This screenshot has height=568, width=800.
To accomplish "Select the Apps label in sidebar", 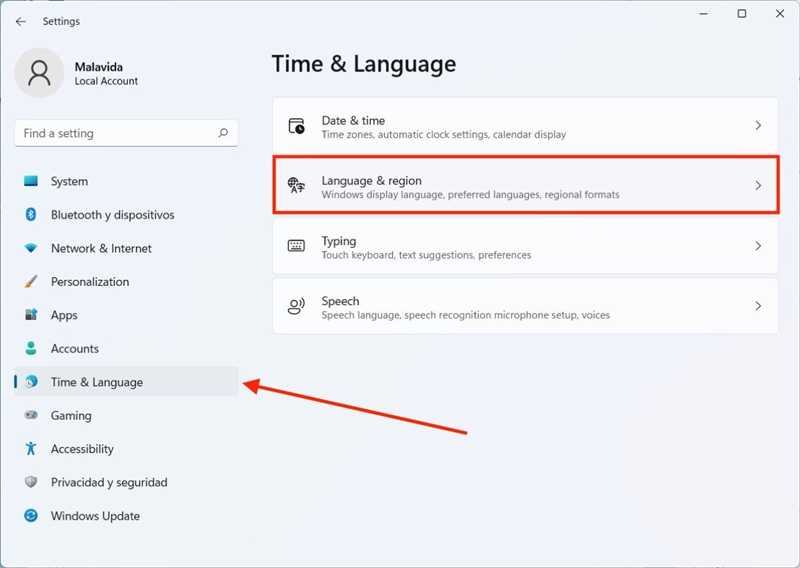I will pyautogui.click(x=64, y=315).
